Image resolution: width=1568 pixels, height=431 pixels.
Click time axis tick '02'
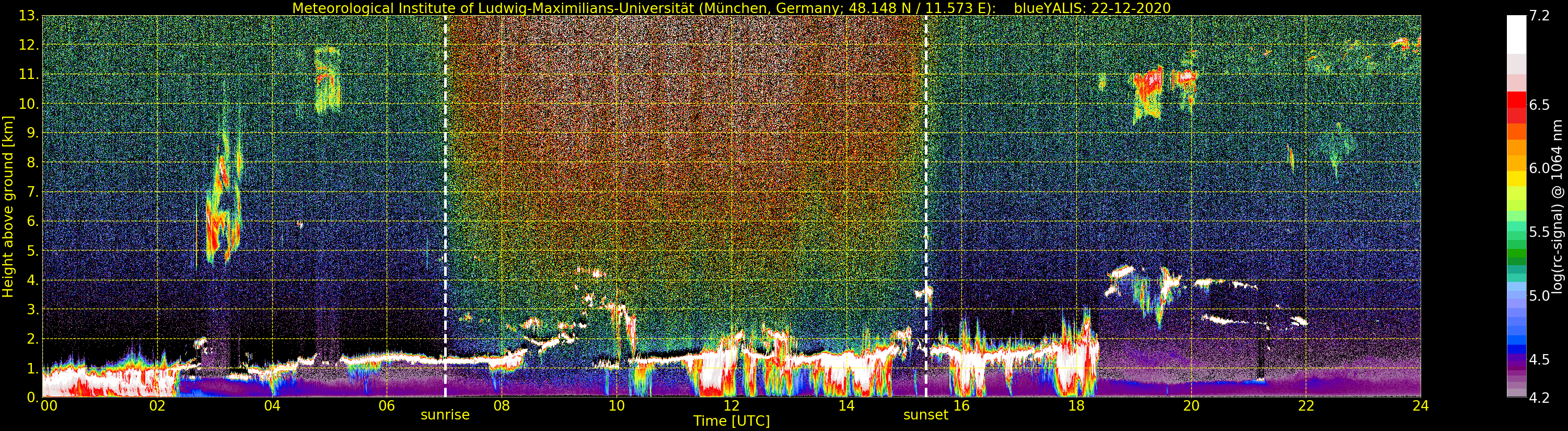coord(157,405)
